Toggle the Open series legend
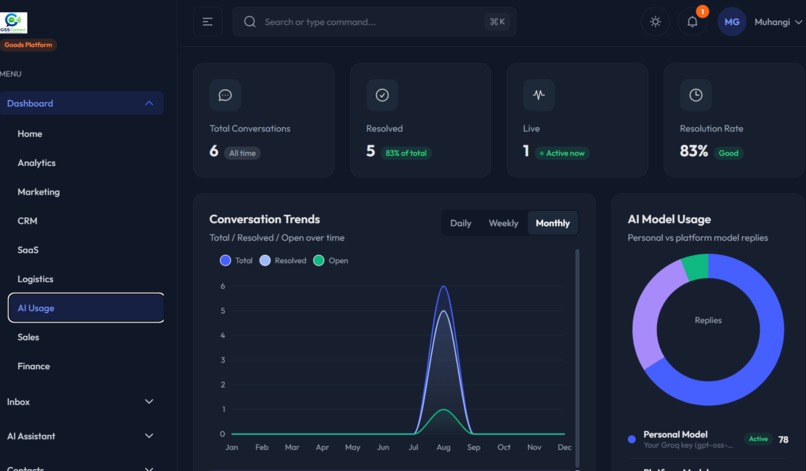Screen dimensions: 806x471 331,261
